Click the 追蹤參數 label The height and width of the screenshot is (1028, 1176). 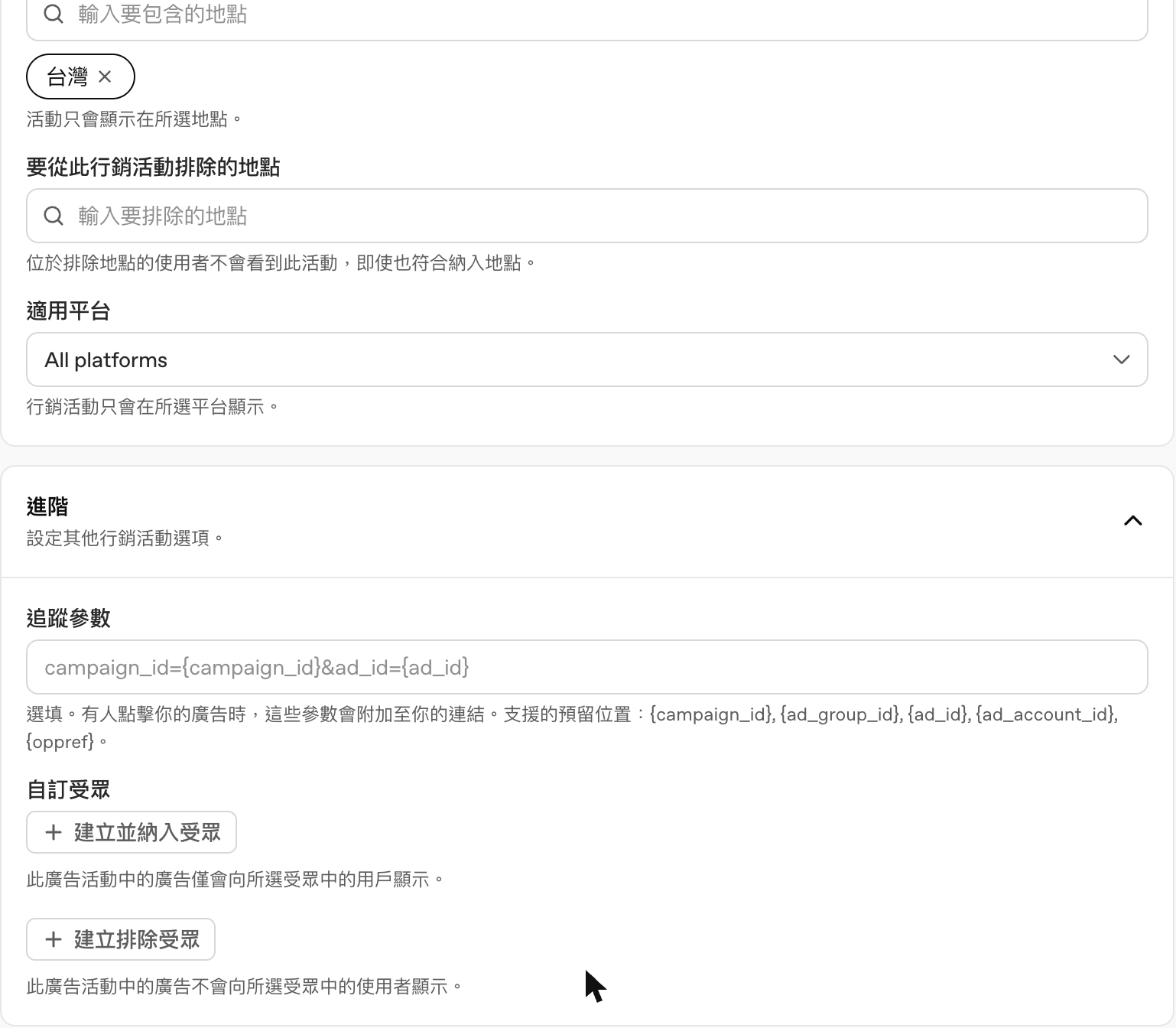tap(68, 619)
